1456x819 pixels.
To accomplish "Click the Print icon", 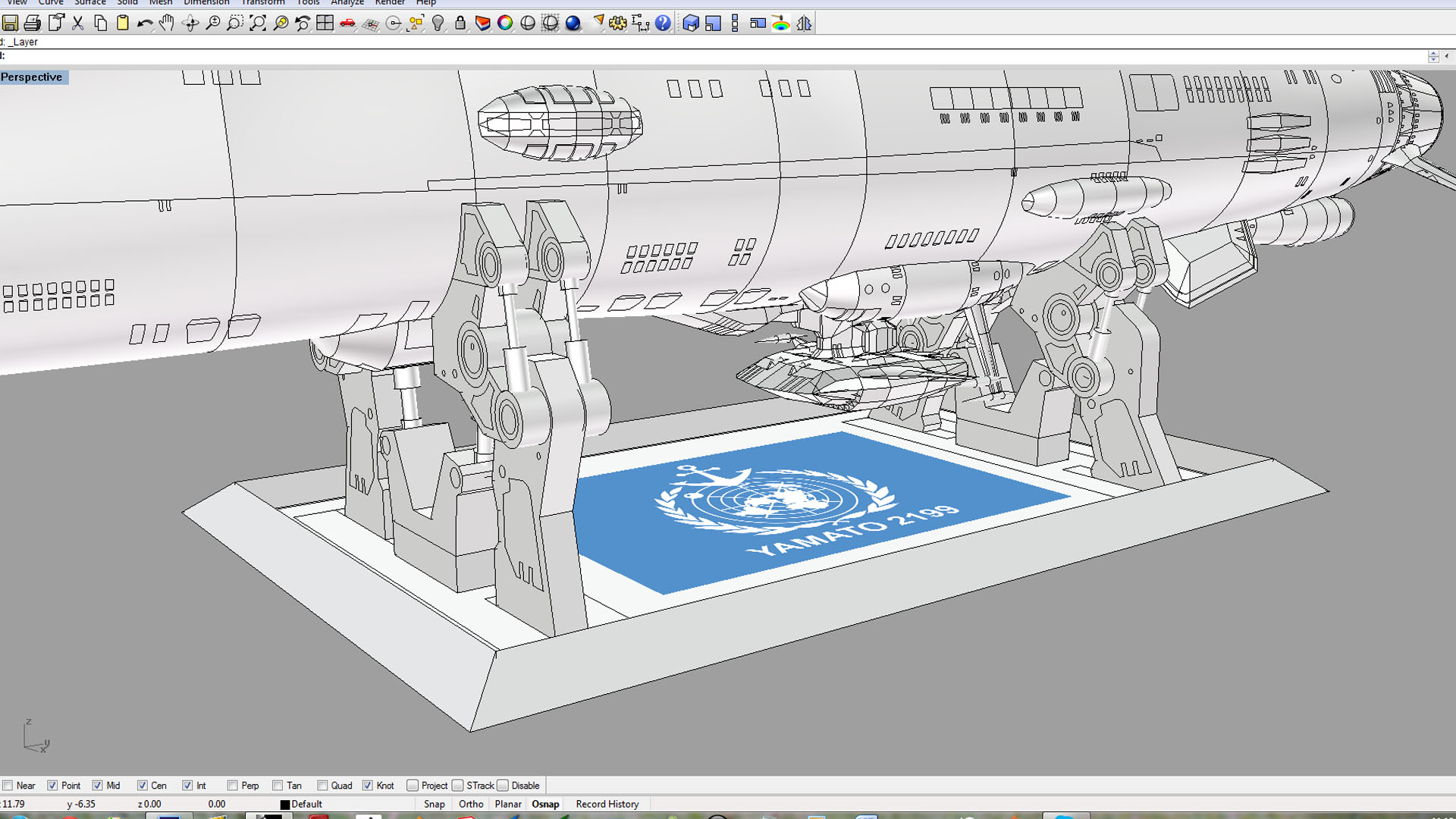I will [33, 24].
